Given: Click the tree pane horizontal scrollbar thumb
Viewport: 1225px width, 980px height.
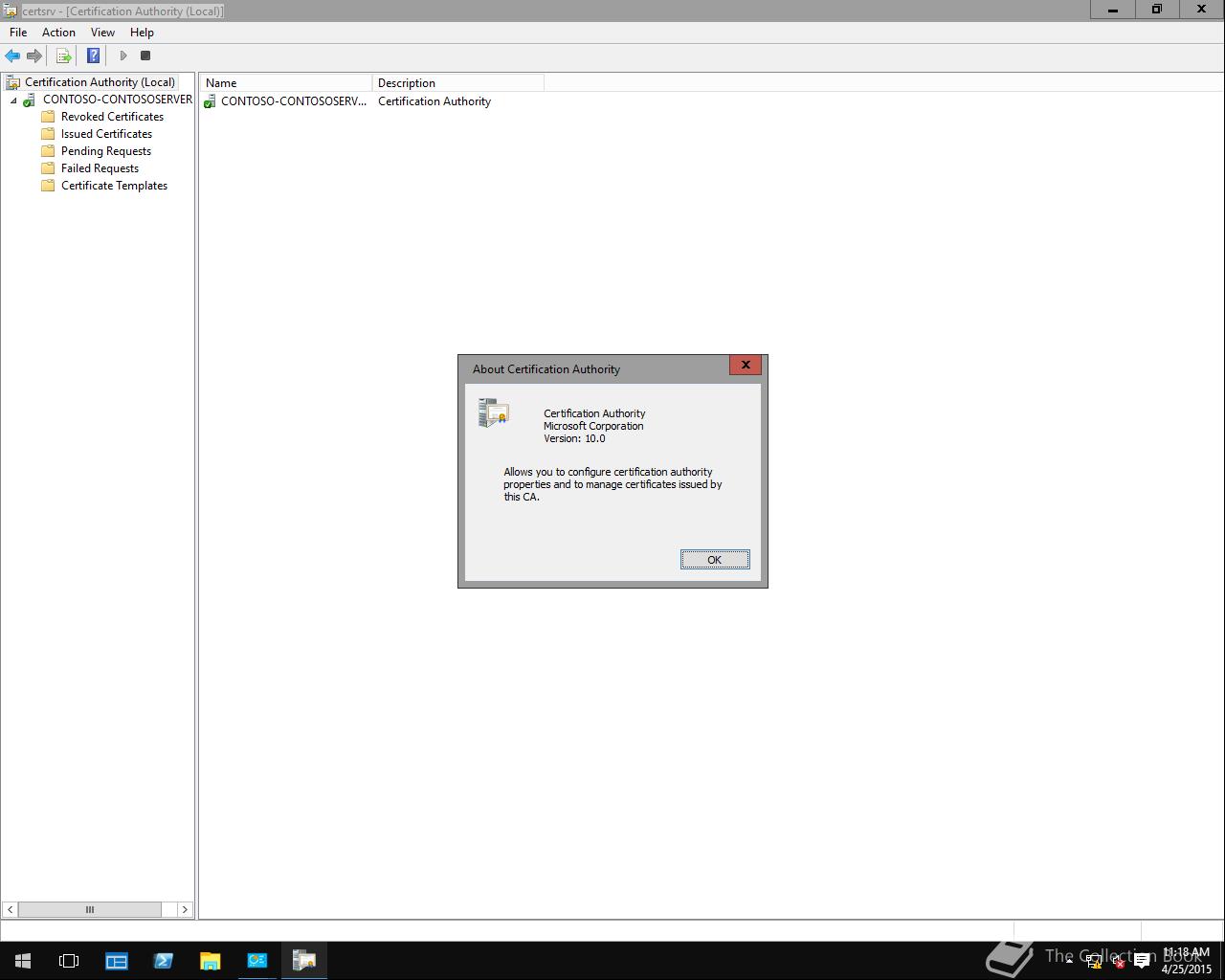Looking at the screenshot, I should [x=90, y=909].
